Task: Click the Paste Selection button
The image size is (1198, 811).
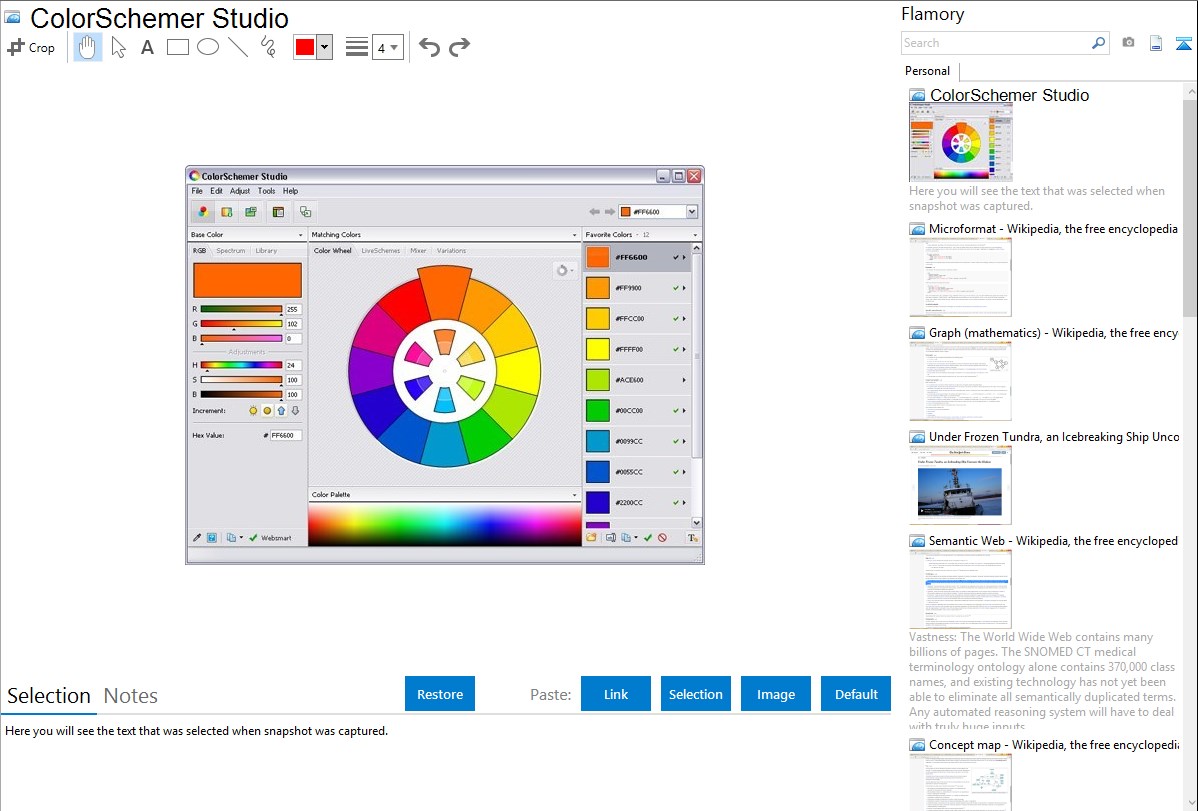Action: (x=696, y=694)
